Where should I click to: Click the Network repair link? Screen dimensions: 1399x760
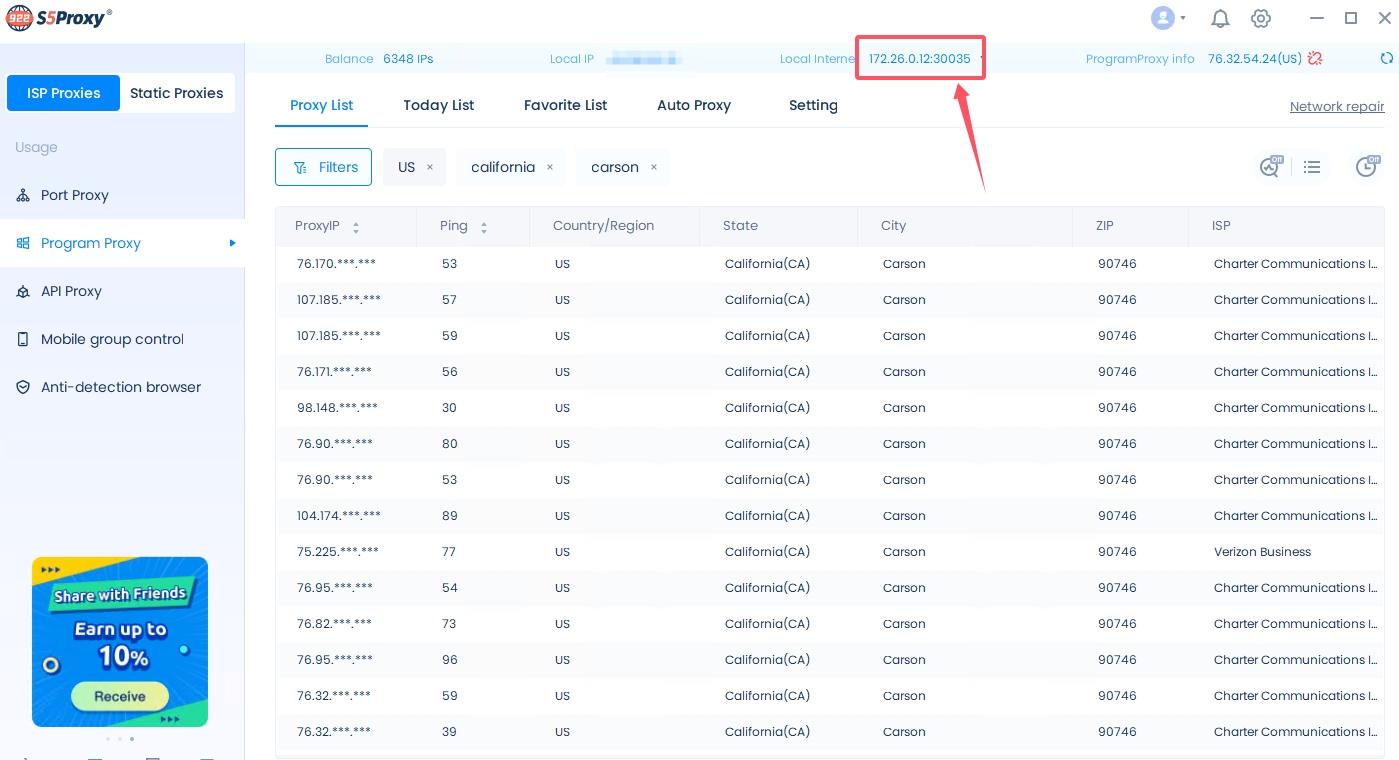point(1336,106)
